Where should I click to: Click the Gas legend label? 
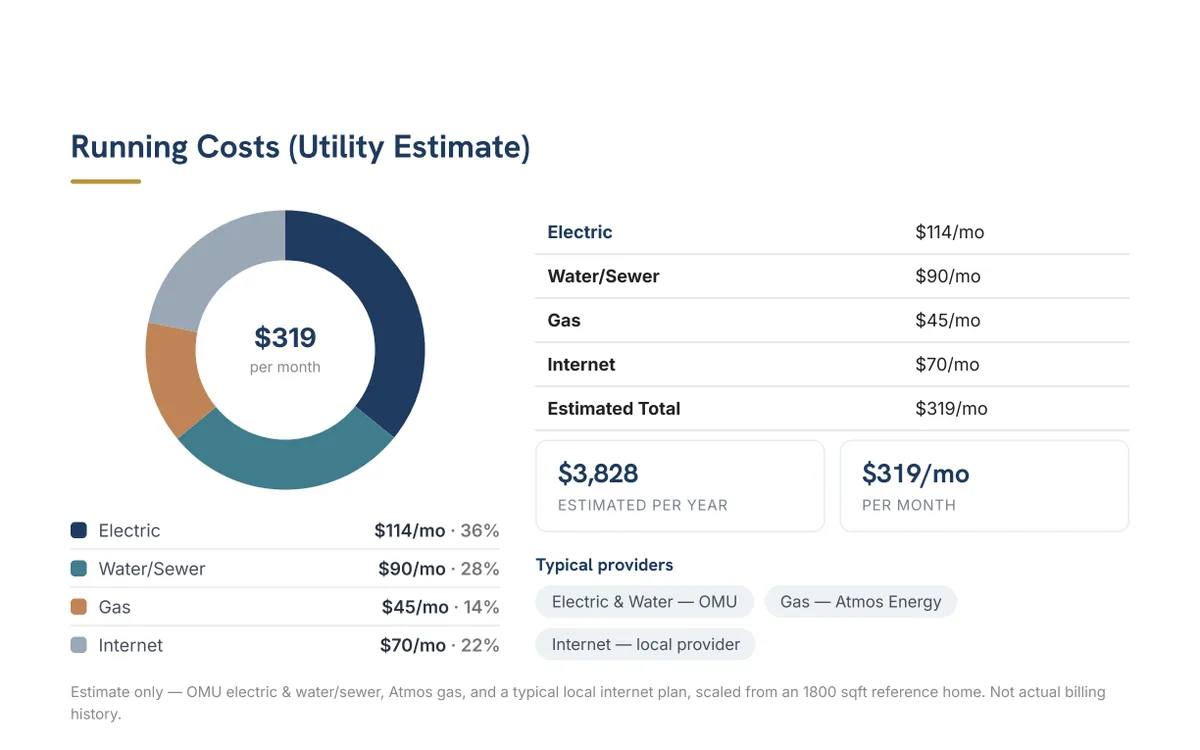click(115, 607)
